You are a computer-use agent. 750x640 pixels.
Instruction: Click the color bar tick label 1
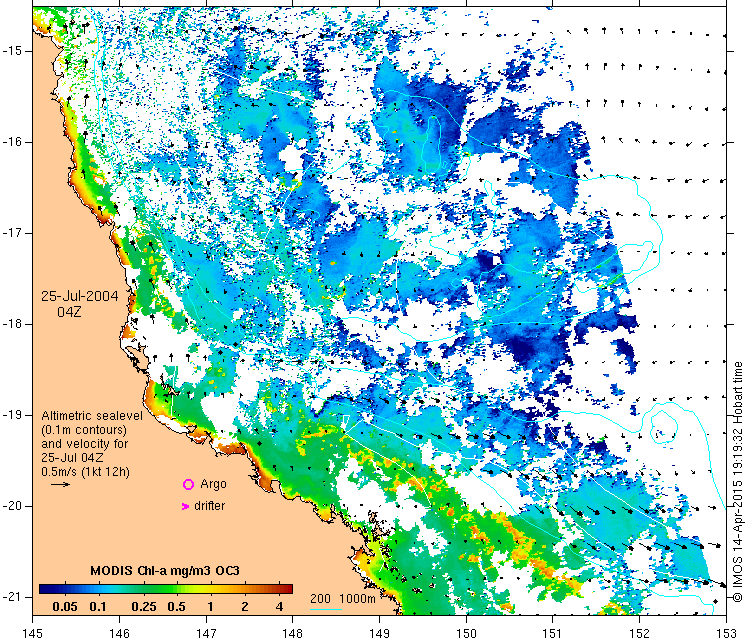210,607
